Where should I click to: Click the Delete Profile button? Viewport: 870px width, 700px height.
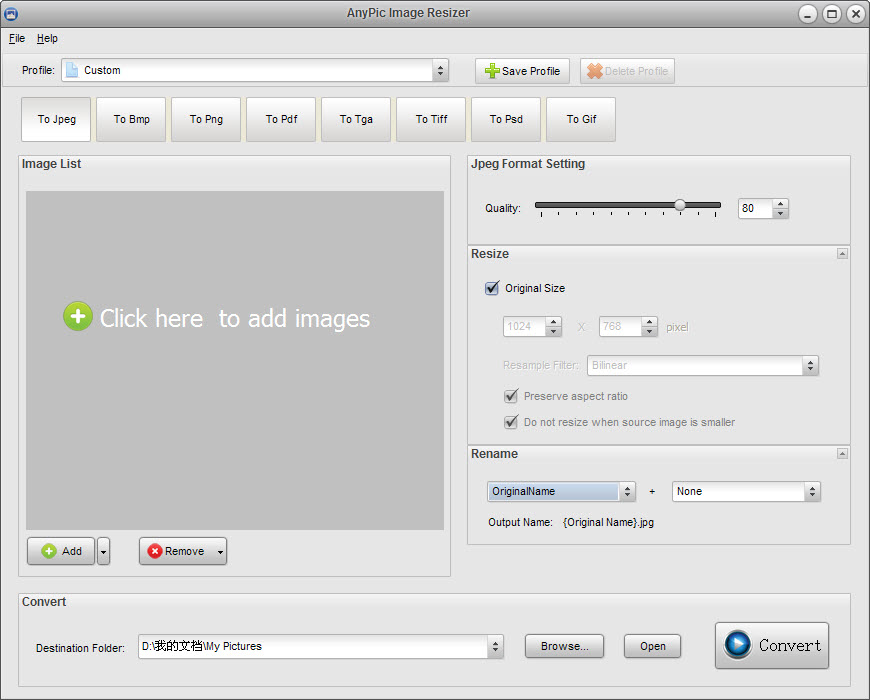click(628, 71)
